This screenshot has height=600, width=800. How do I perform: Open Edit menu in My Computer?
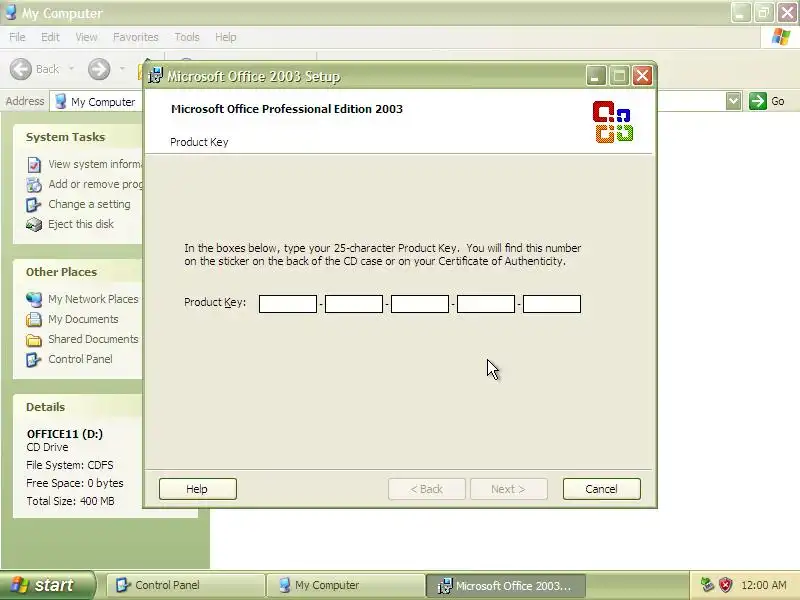pyautogui.click(x=50, y=37)
